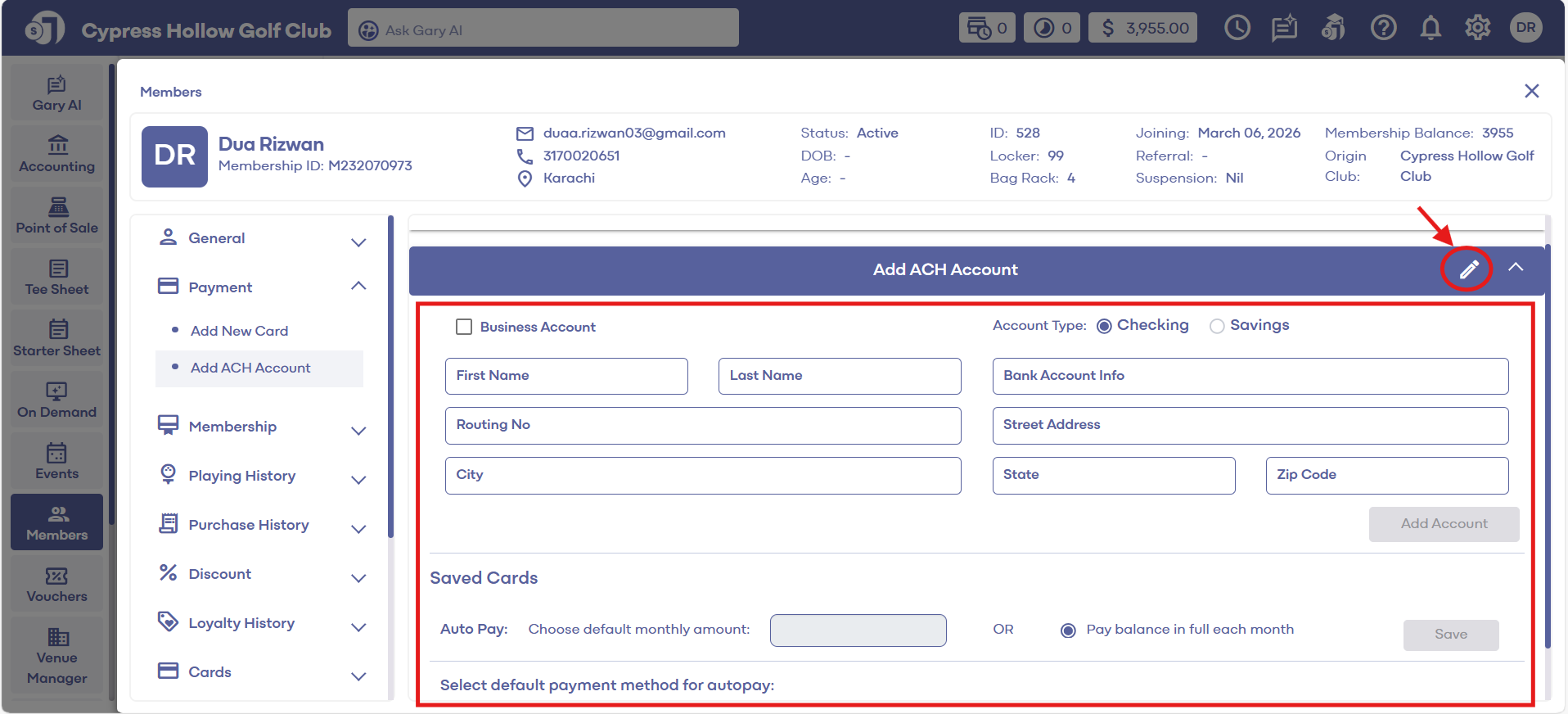Open the settings gear icon
The image size is (1568, 714).
pos(1477,29)
